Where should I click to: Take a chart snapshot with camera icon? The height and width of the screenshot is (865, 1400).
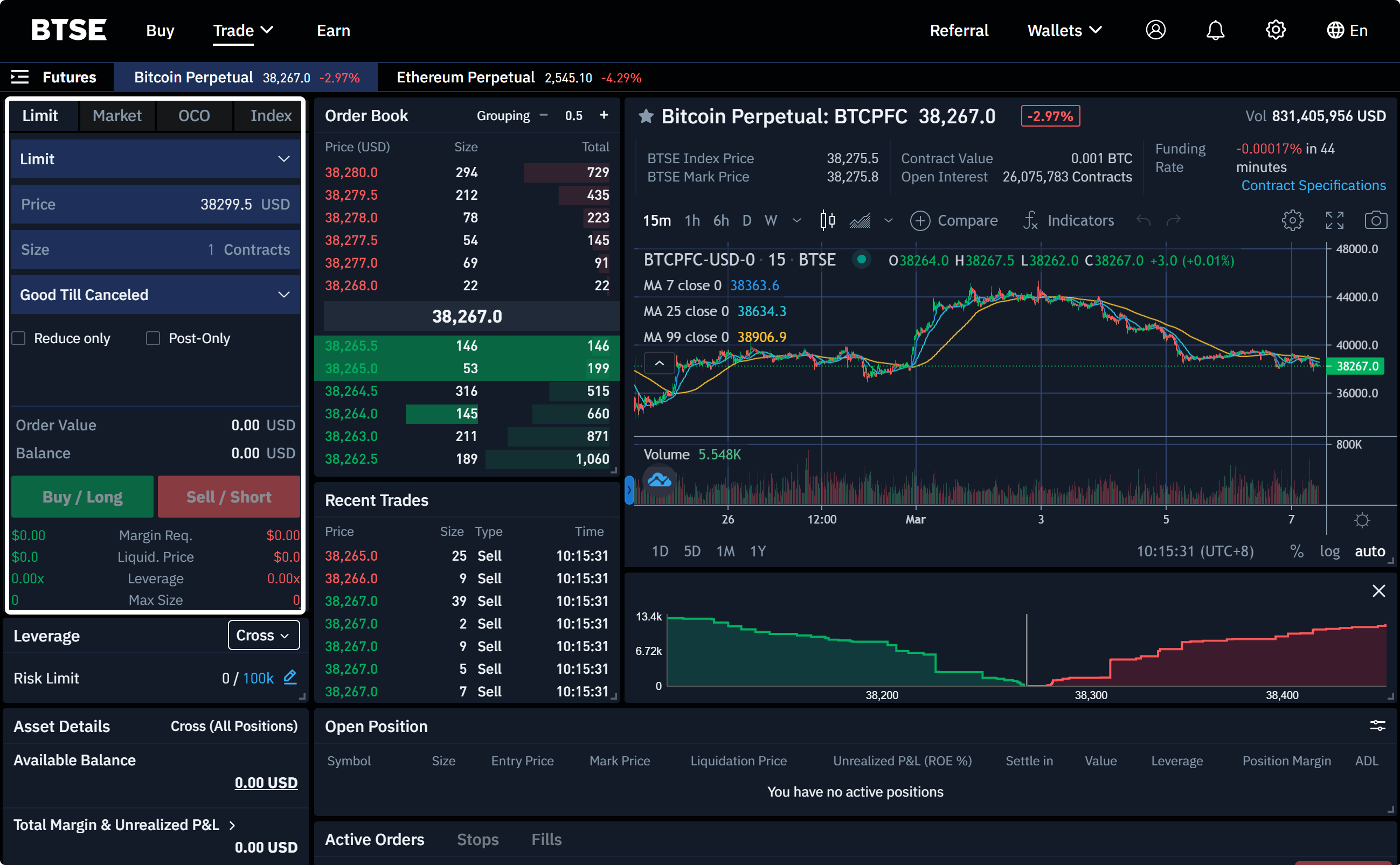pos(1376,220)
